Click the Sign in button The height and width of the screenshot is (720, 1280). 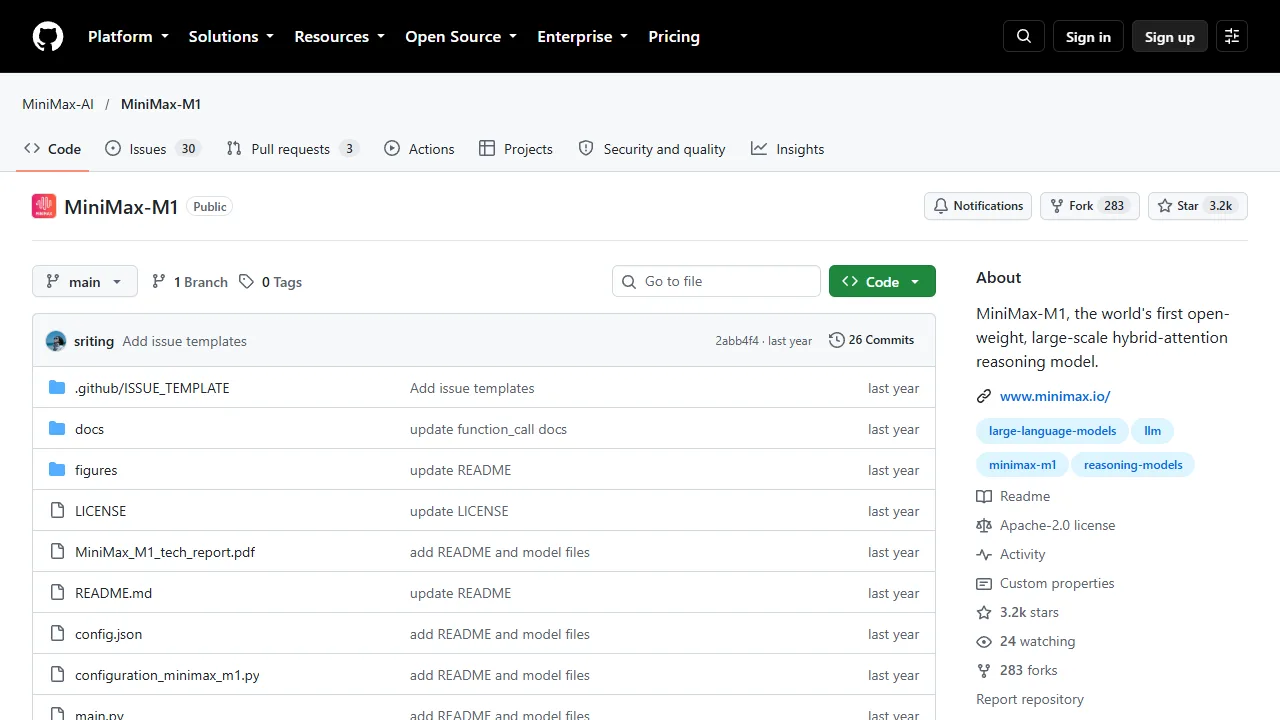[x=1088, y=37]
